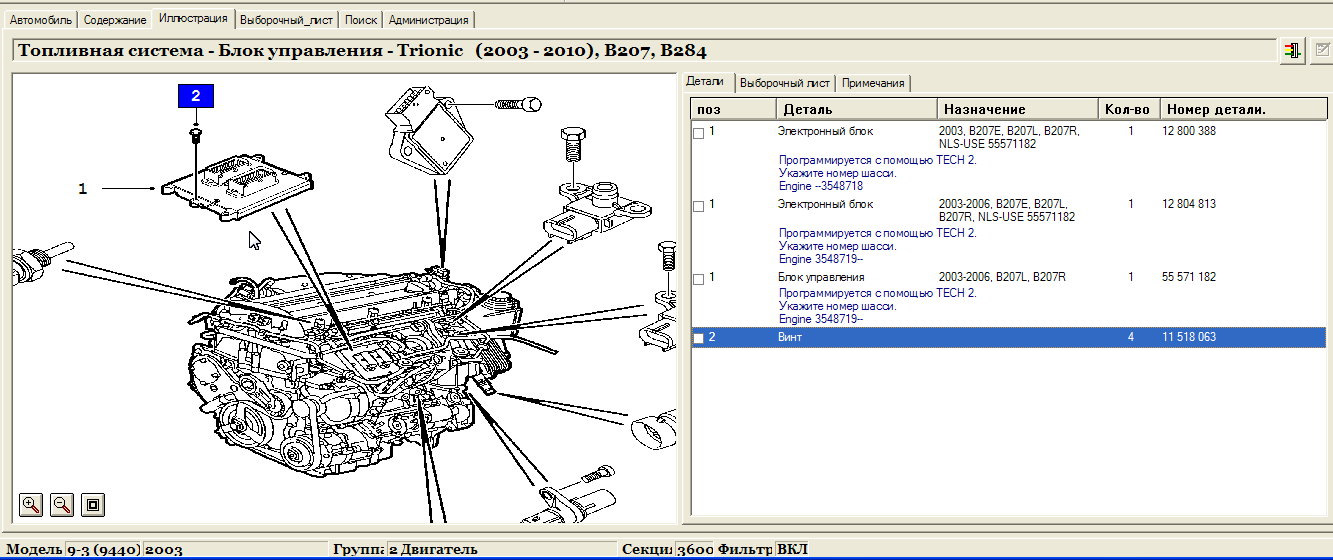Check the box for part 55 571 182

(x=698, y=279)
